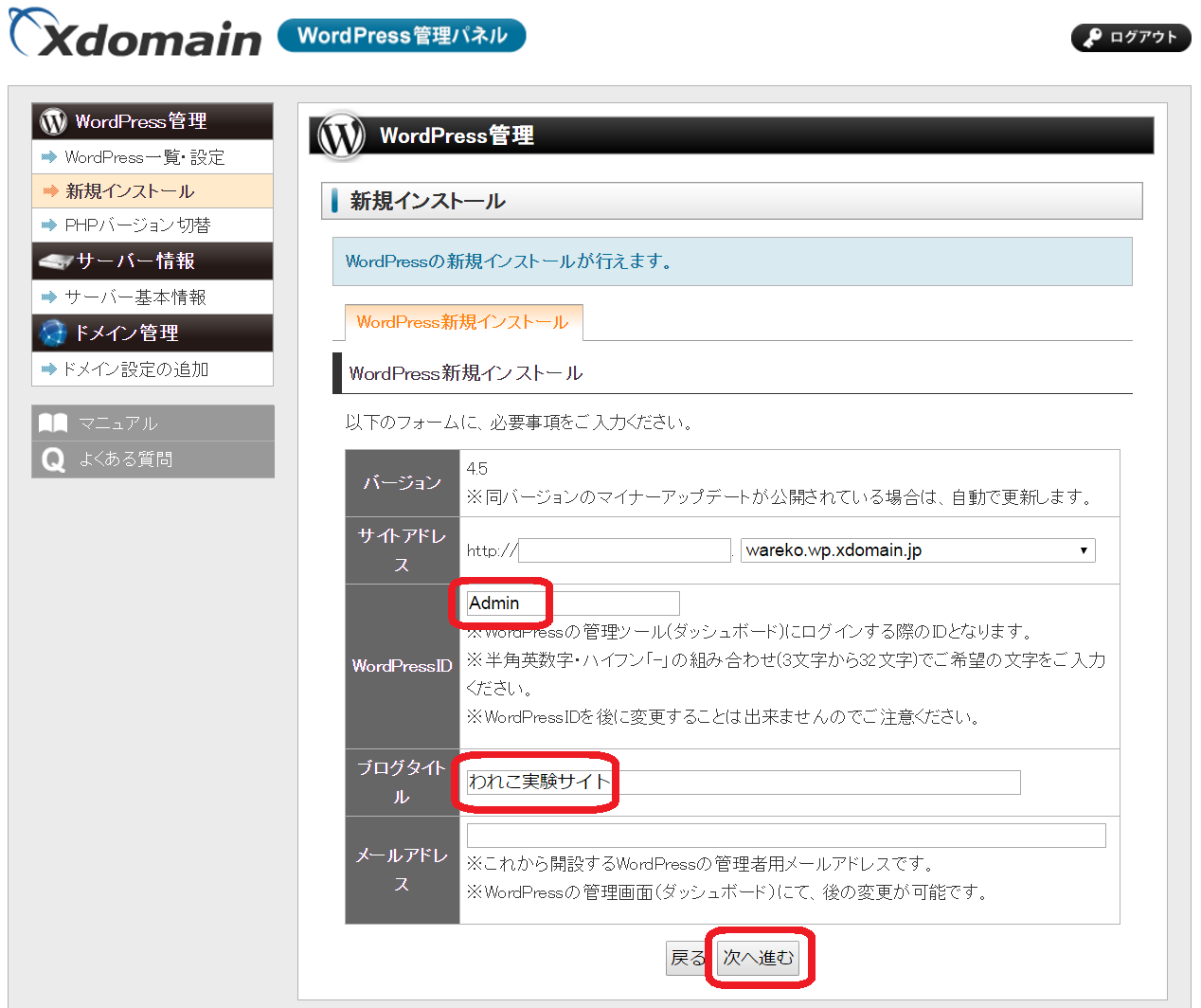Click the 次へ進む button
The width and height of the screenshot is (1201, 1008).
[758, 957]
